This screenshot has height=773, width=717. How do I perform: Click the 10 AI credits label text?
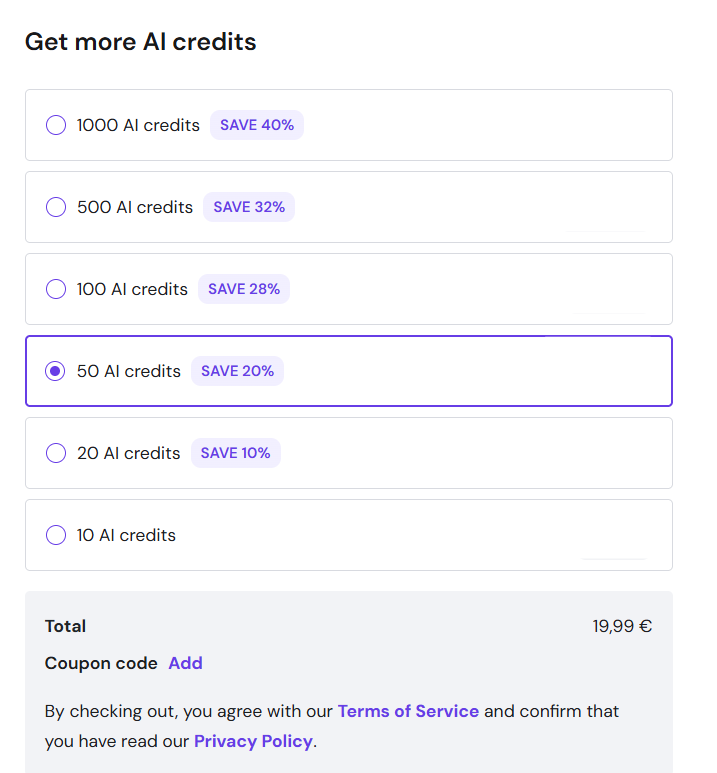pos(126,535)
